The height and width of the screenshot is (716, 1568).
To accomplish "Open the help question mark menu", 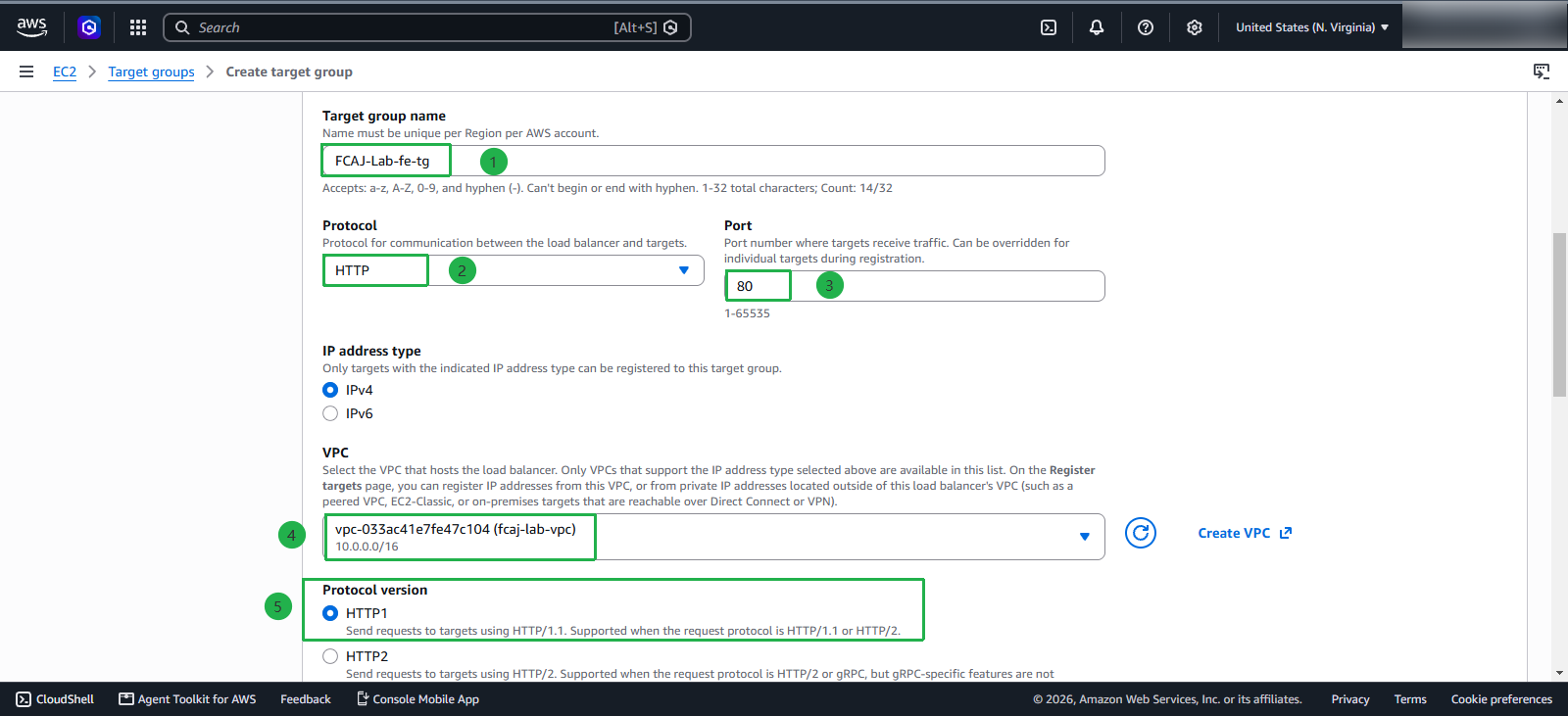I will (x=1146, y=27).
